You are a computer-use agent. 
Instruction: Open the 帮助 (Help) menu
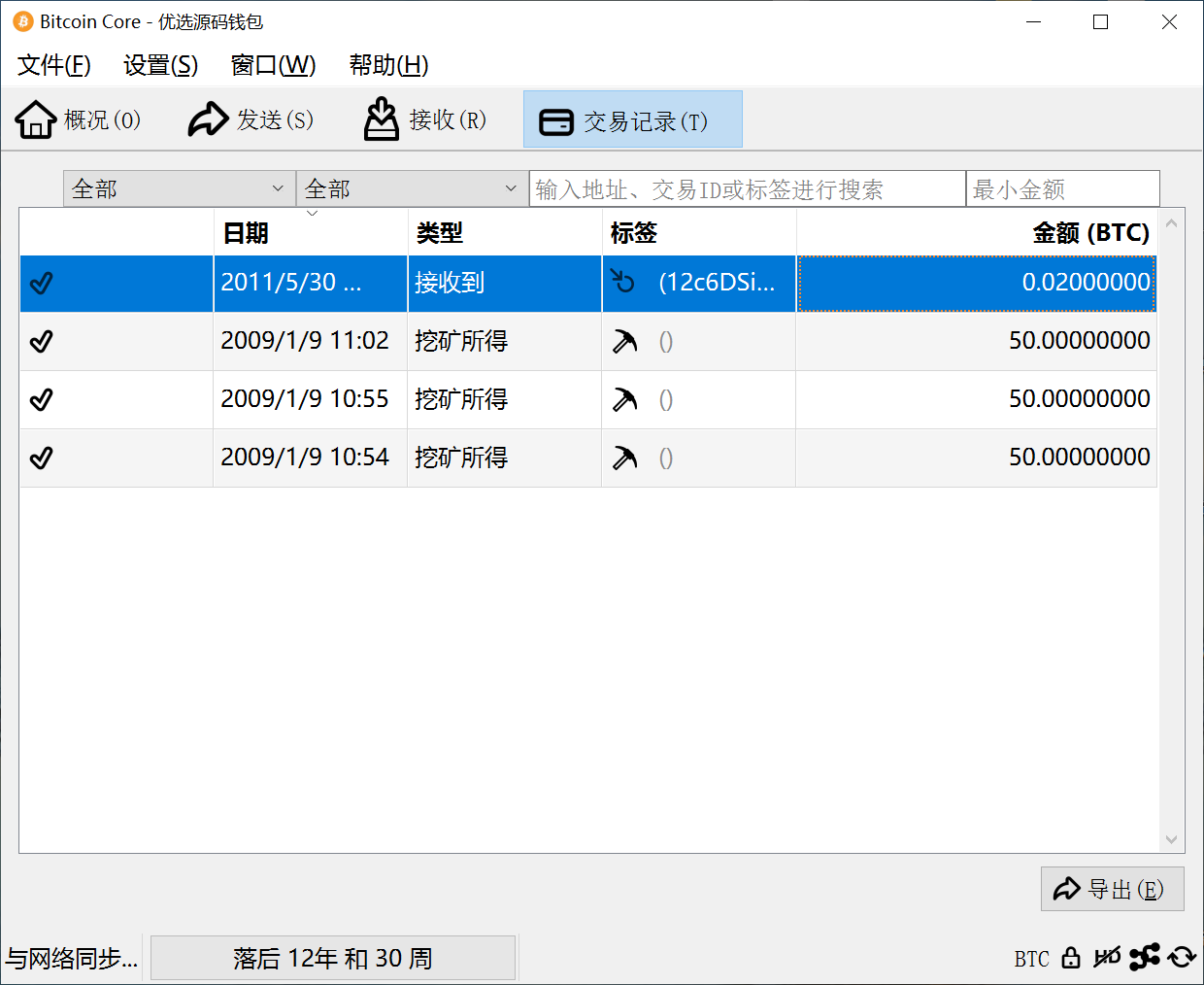(x=385, y=65)
